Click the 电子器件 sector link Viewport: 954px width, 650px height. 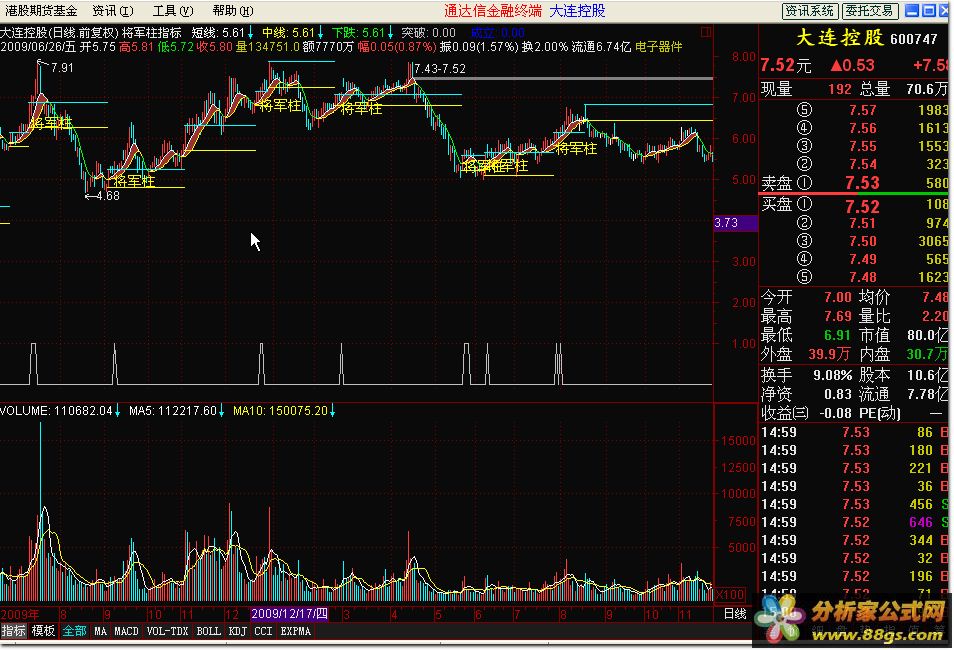coord(658,47)
